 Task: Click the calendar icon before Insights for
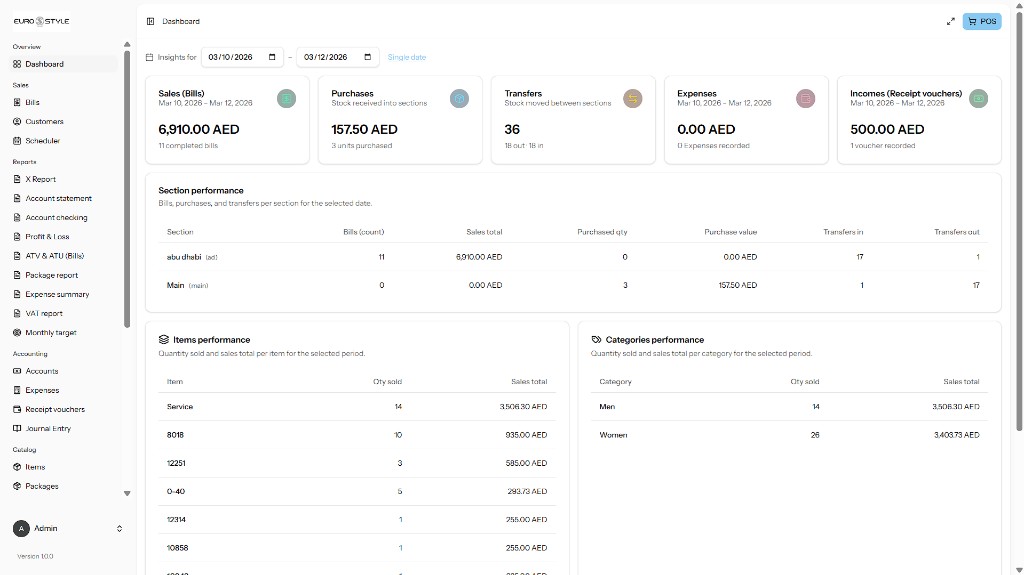point(149,58)
